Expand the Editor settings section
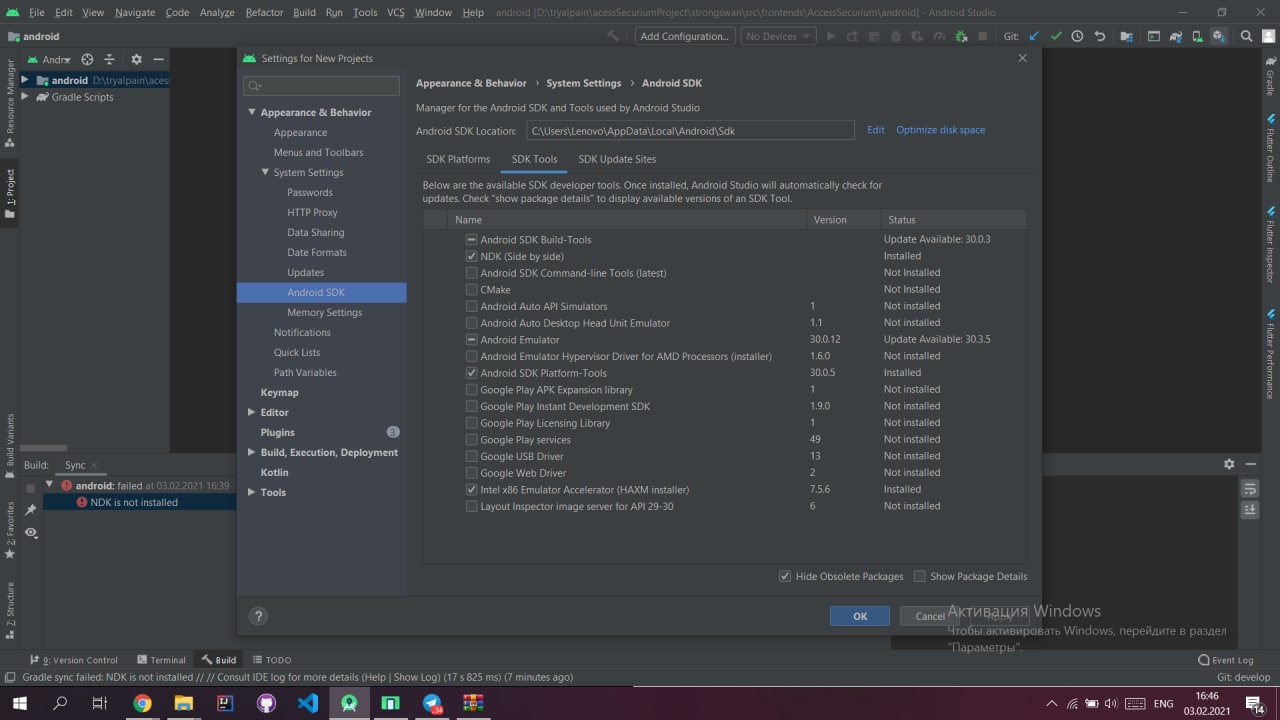 (x=252, y=412)
